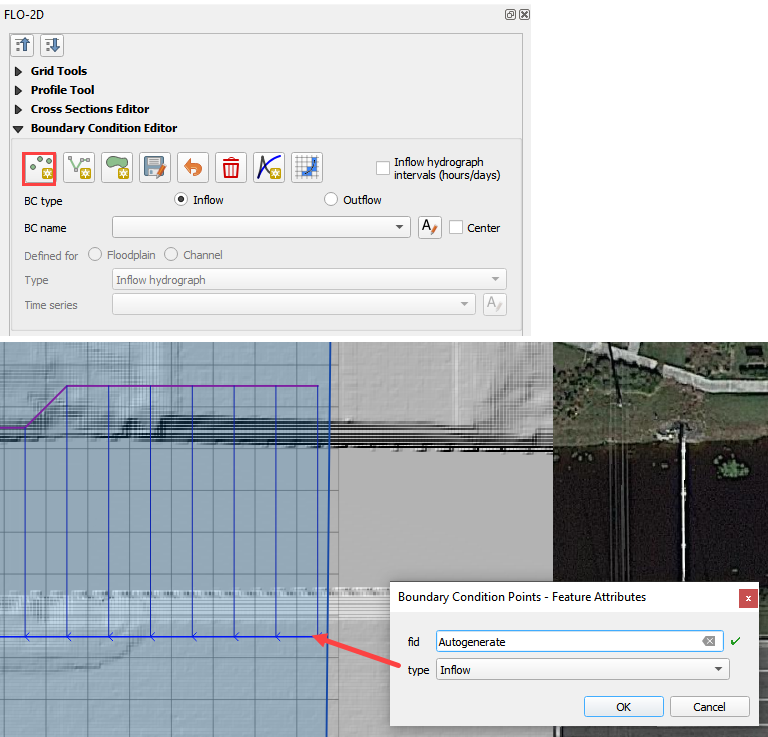Click the red trash delete icon
Viewport: 768px width, 737px height.
pyautogui.click(x=231, y=167)
